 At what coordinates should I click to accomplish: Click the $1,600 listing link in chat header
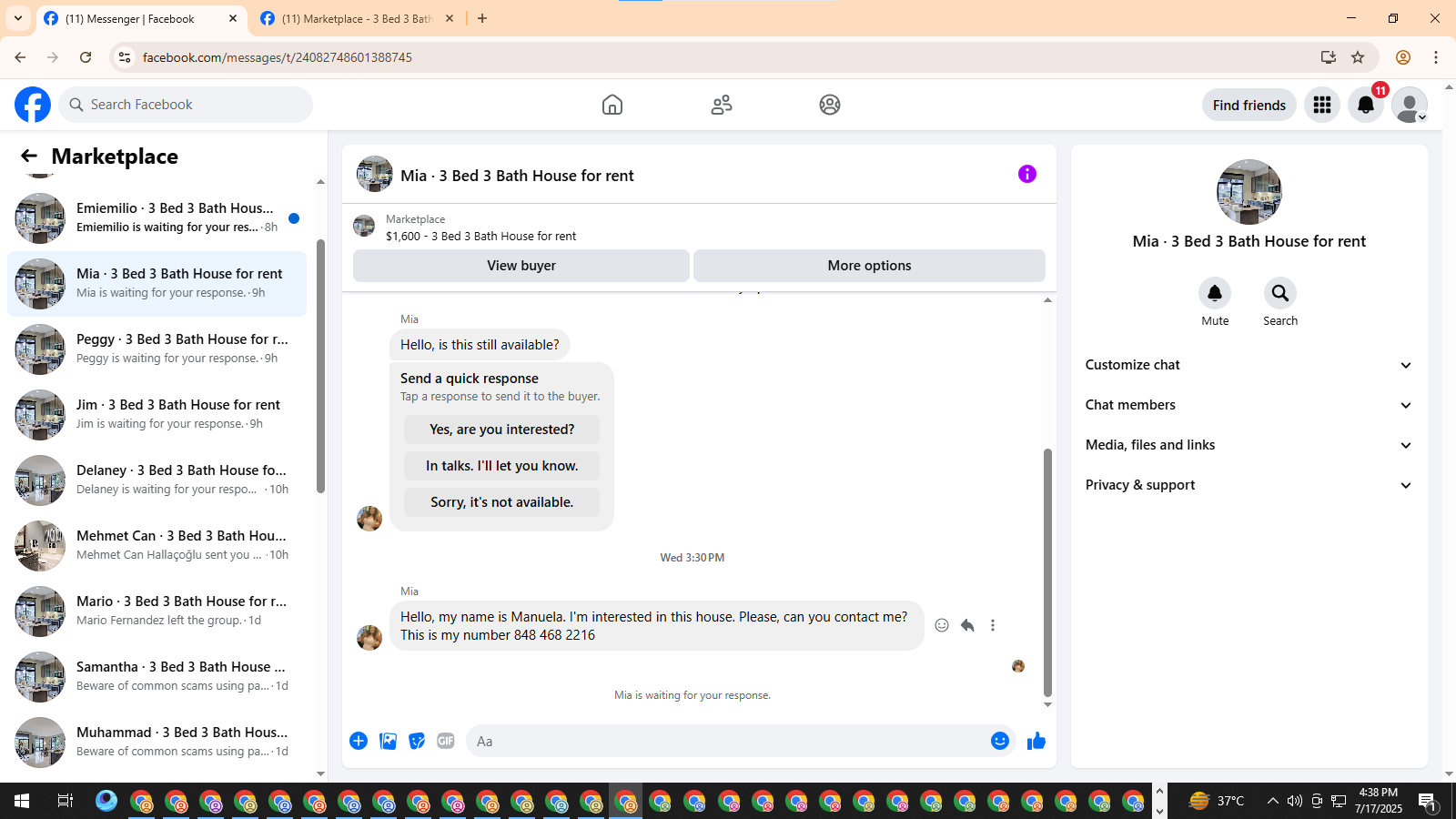tap(480, 237)
